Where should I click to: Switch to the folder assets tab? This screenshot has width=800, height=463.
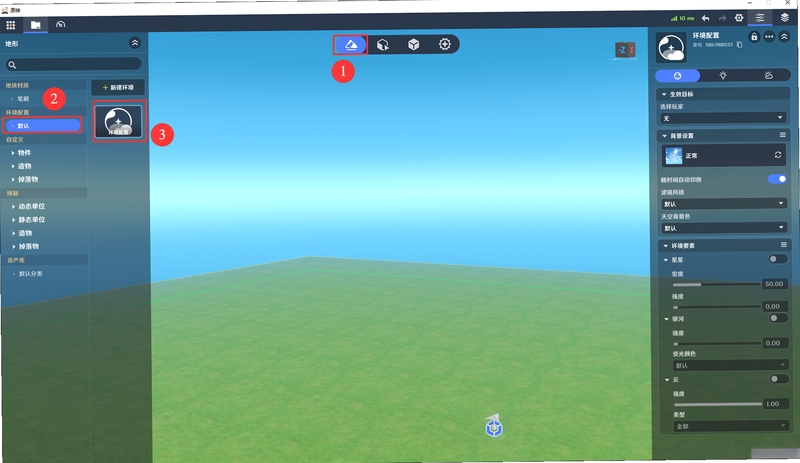point(36,25)
